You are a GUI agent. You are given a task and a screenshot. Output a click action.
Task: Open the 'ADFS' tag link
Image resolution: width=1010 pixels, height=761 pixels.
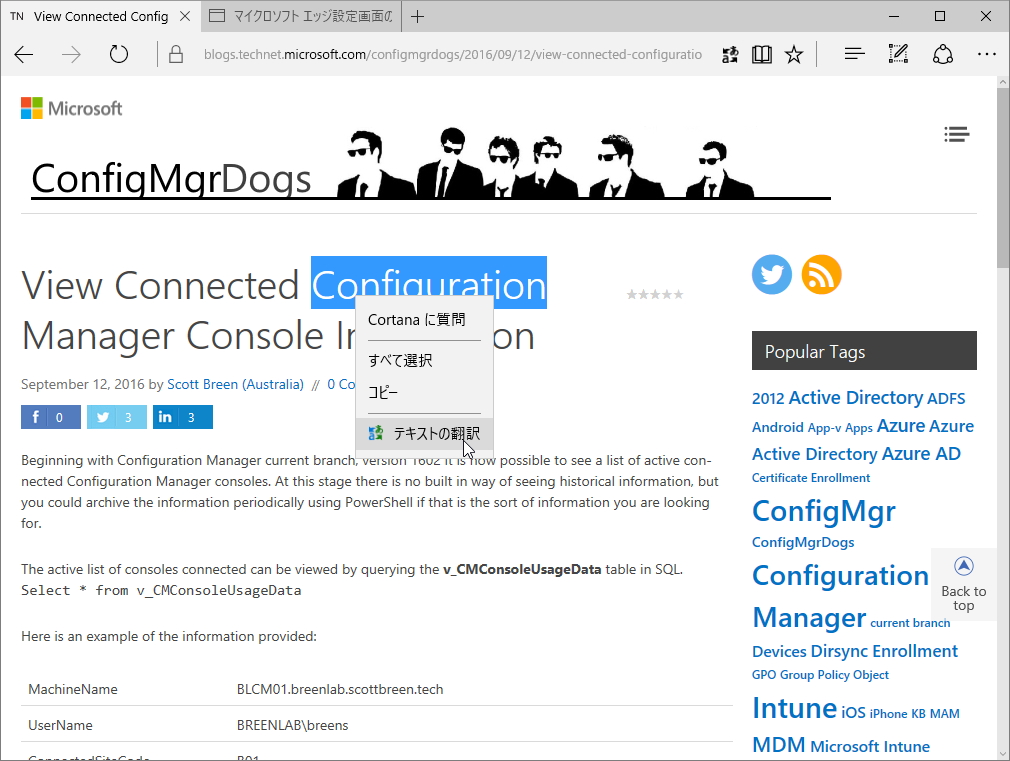pyautogui.click(x=946, y=398)
